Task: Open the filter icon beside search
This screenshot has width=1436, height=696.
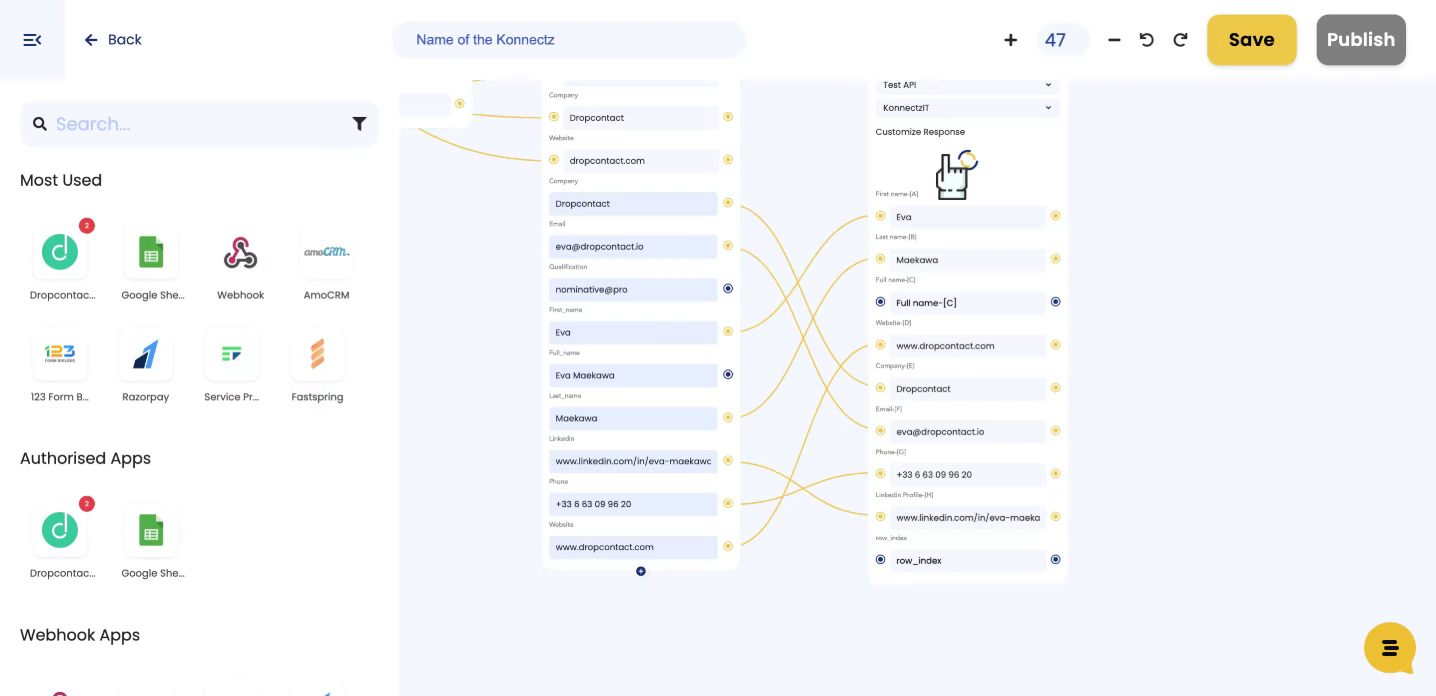Action: coord(359,124)
